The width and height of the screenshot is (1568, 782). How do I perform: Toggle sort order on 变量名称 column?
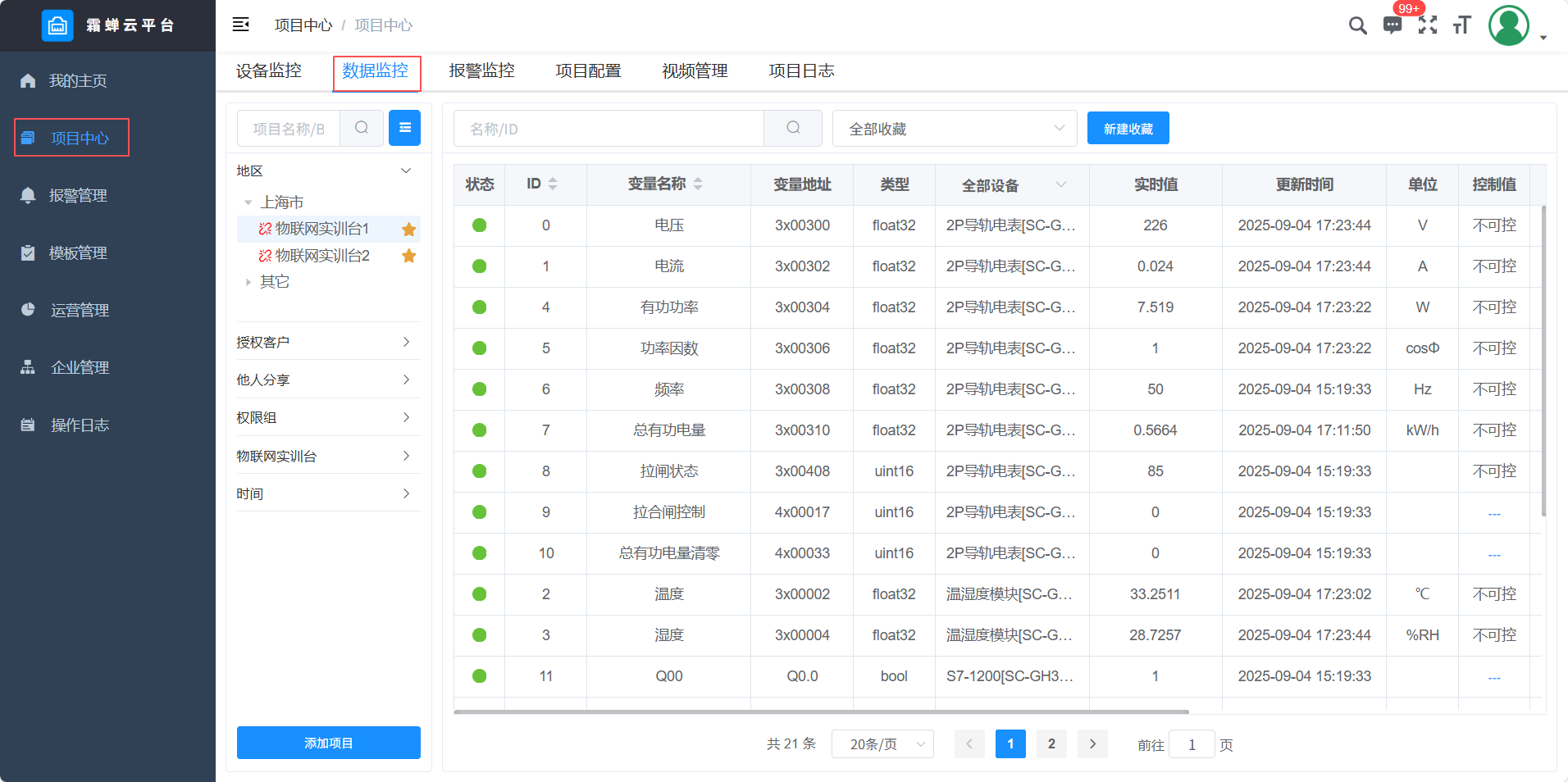pyautogui.click(x=698, y=184)
